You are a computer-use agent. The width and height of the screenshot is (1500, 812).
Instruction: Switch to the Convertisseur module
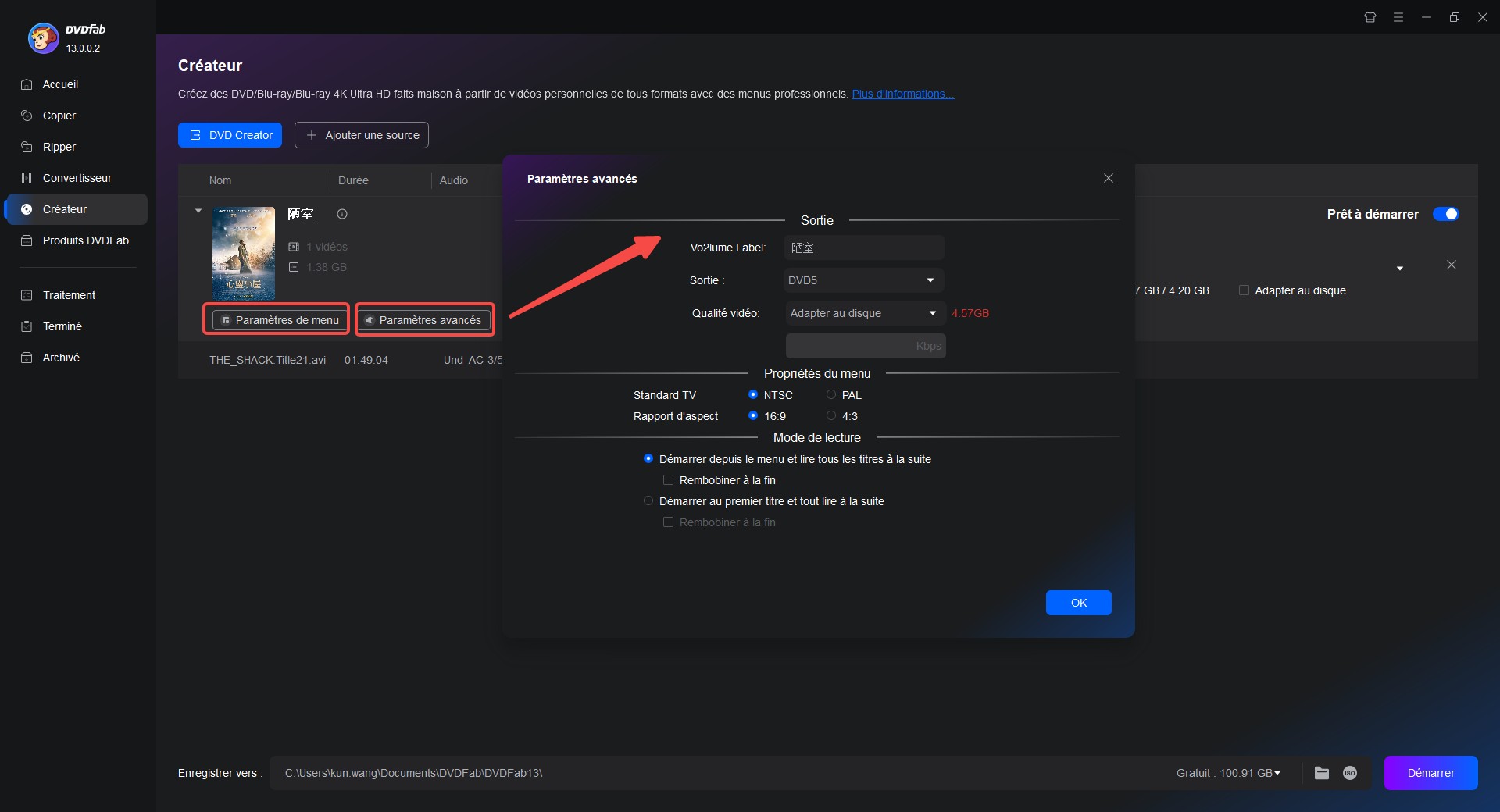(77, 178)
